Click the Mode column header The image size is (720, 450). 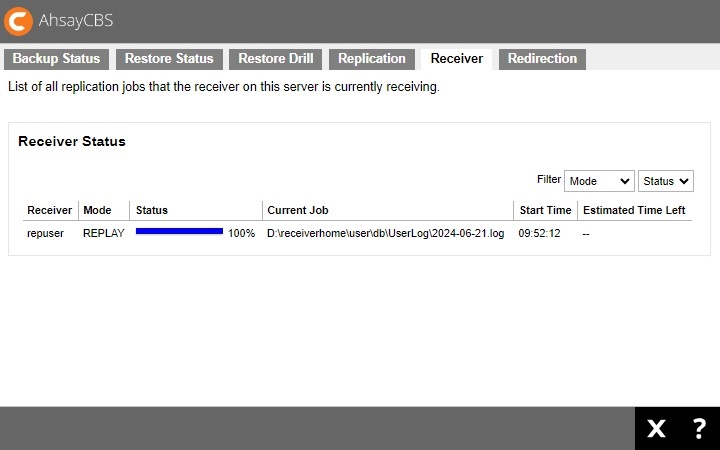click(97, 210)
